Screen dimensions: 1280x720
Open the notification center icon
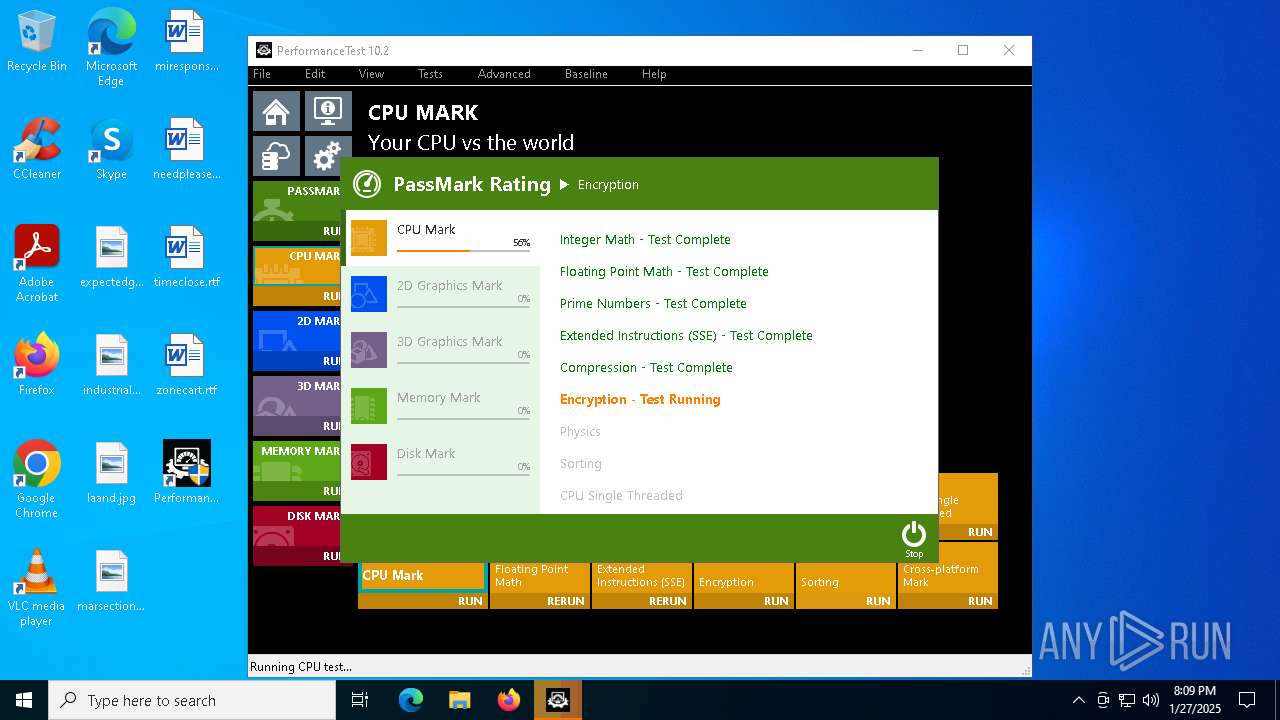point(1247,700)
